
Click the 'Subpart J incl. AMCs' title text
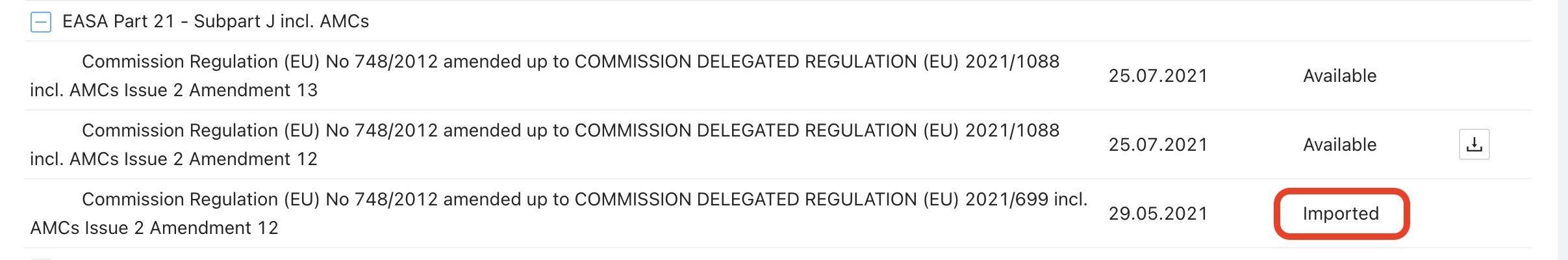tap(281, 21)
